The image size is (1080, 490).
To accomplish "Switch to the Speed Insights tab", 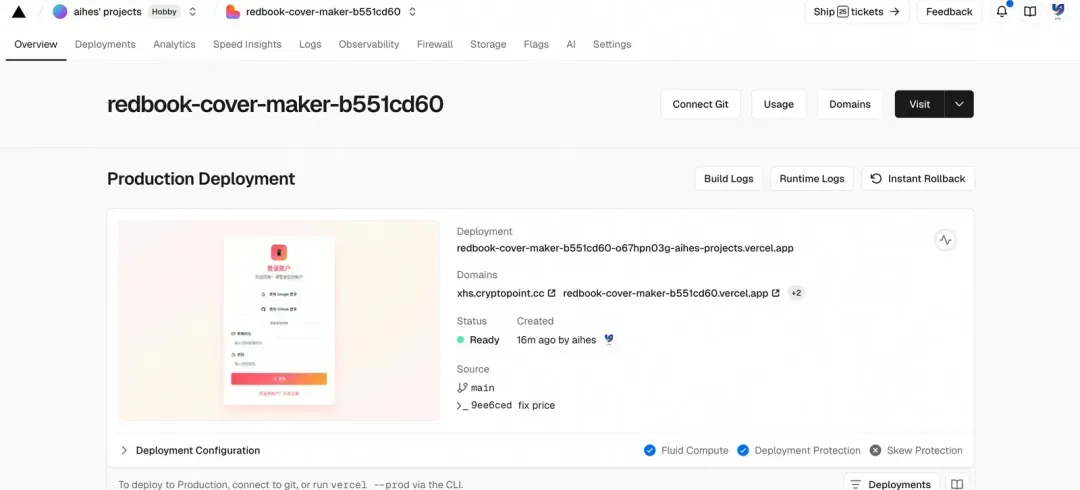I will (x=247, y=44).
